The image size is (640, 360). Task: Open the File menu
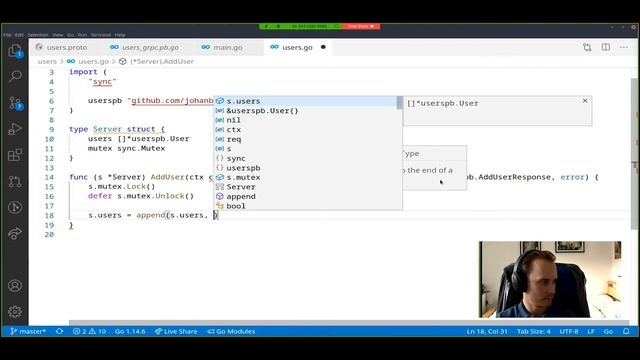coord(7,35)
